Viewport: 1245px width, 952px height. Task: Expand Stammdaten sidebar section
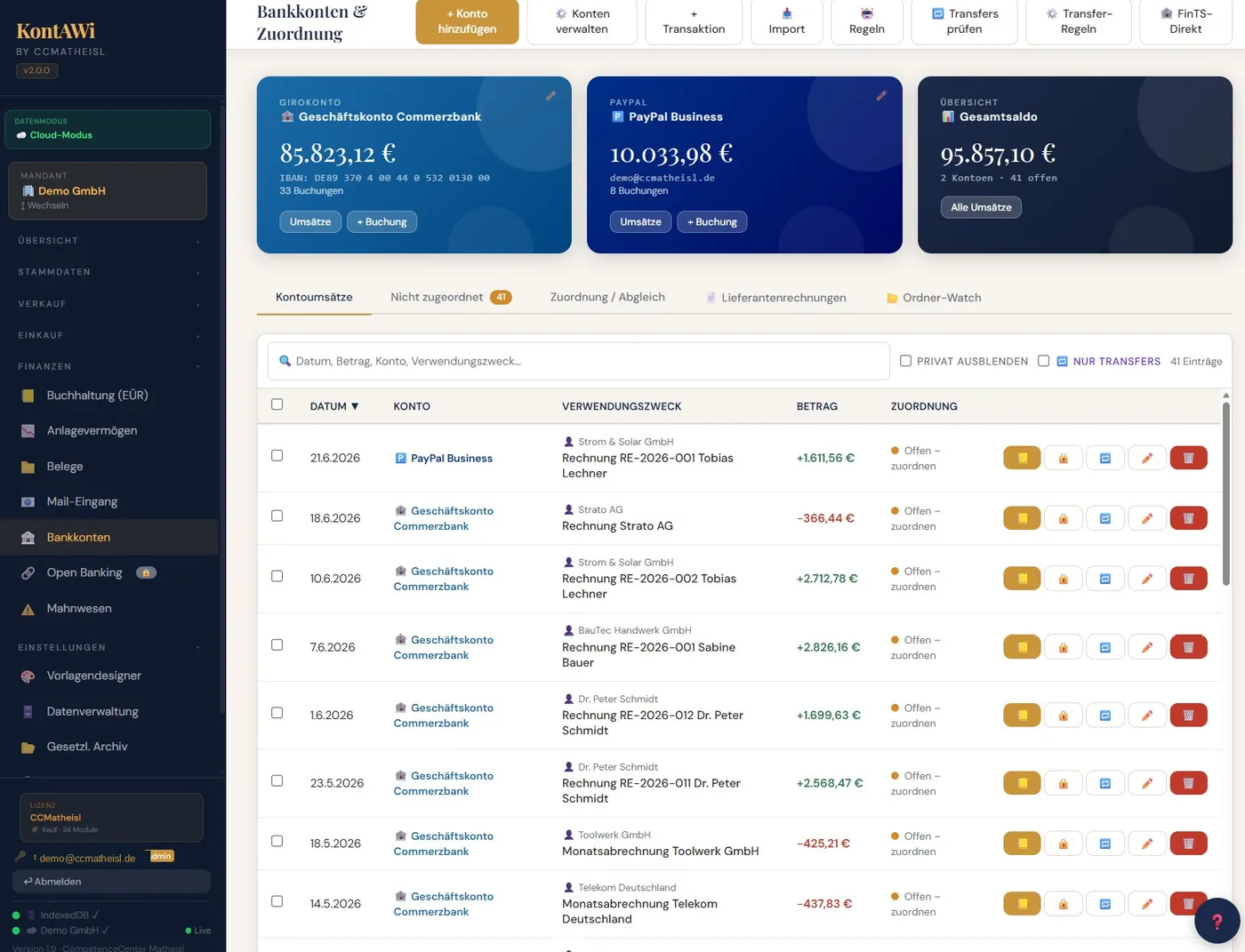pyautogui.click(x=109, y=272)
